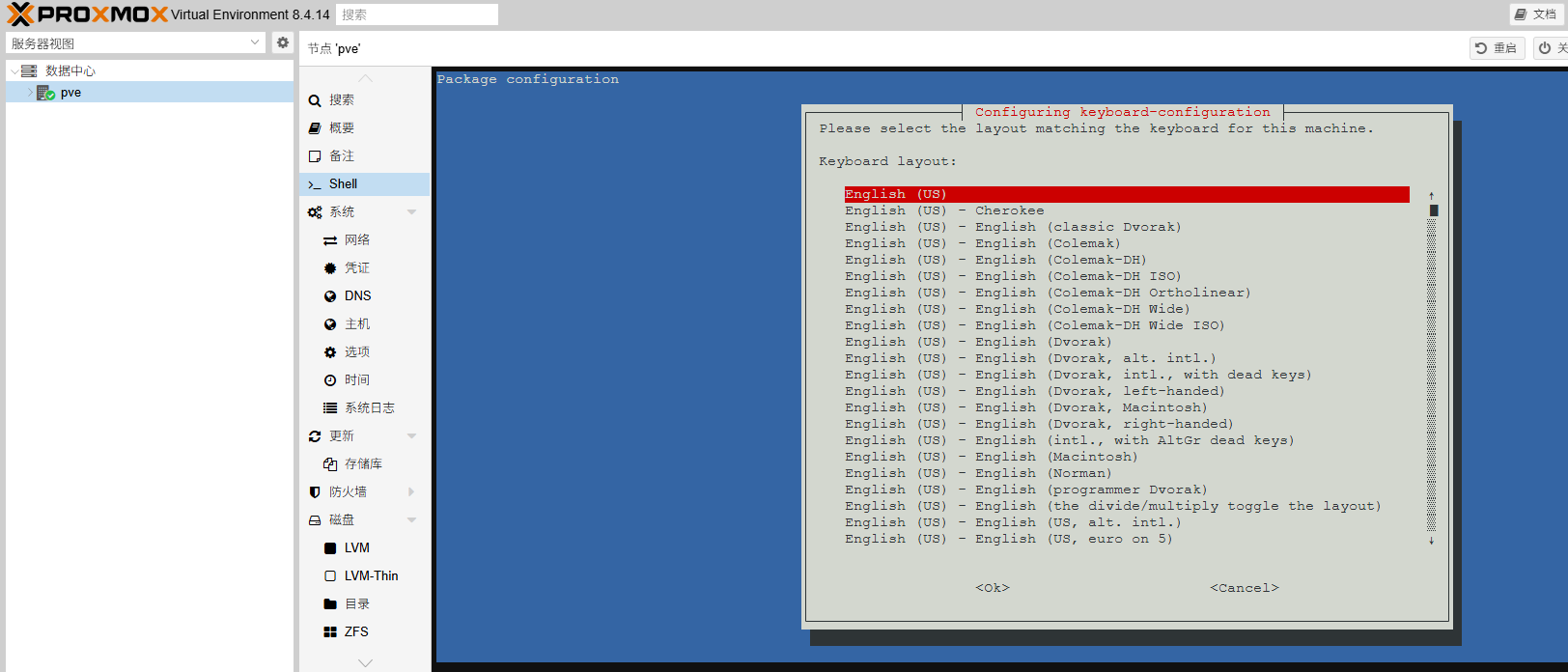Viewport: 1568px width, 672px height.
Task: Collapse the Disks section arrow
Action: pos(412,520)
